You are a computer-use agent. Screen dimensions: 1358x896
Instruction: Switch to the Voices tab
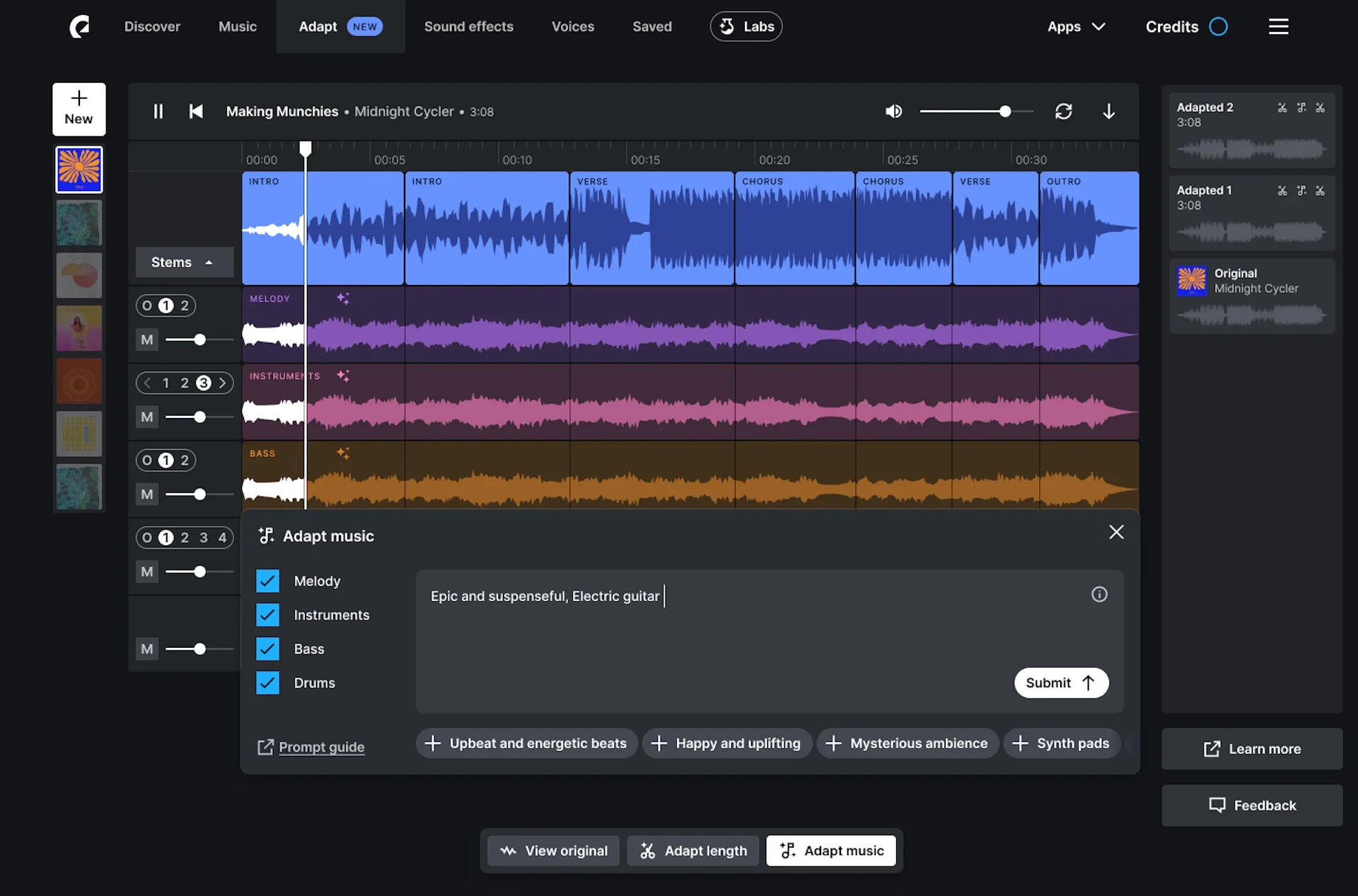coord(572,27)
